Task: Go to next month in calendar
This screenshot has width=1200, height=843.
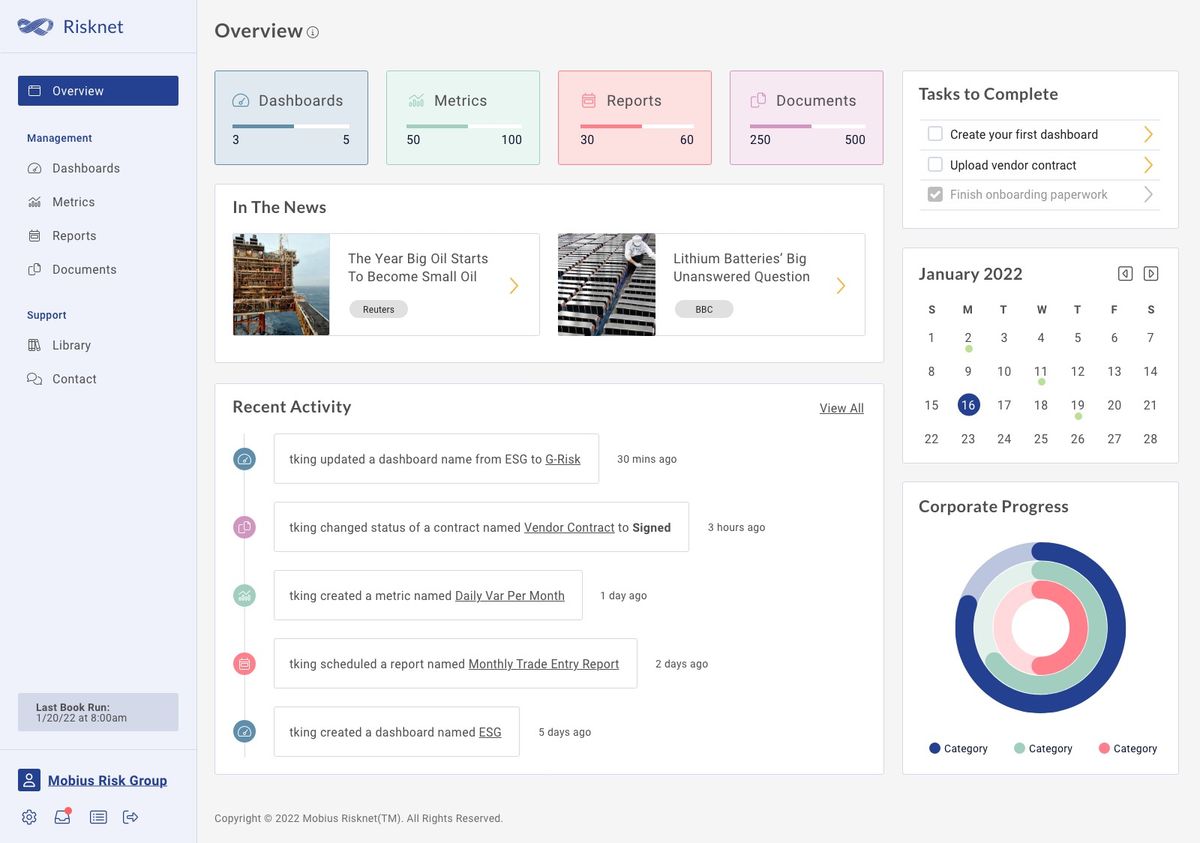Action: [x=1150, y=272]
